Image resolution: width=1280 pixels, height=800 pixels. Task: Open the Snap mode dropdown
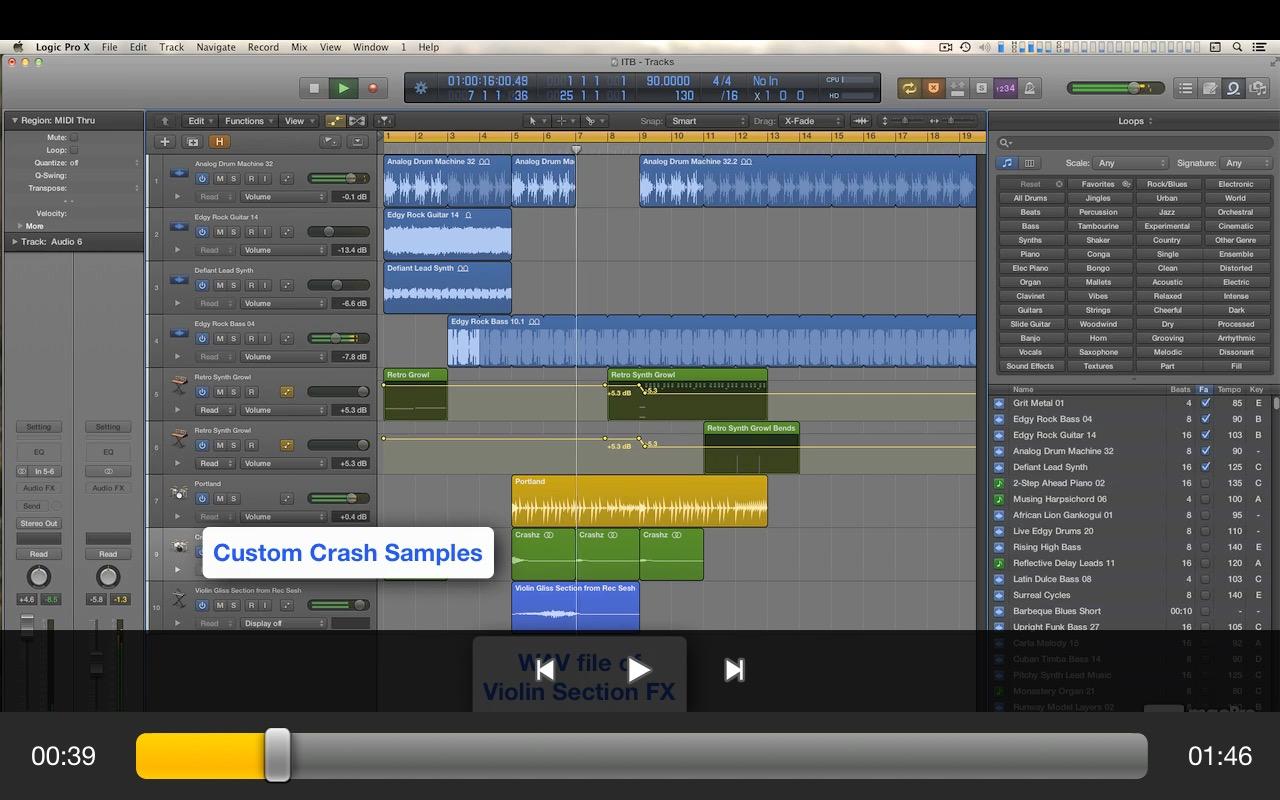click(x=708, y=121)
